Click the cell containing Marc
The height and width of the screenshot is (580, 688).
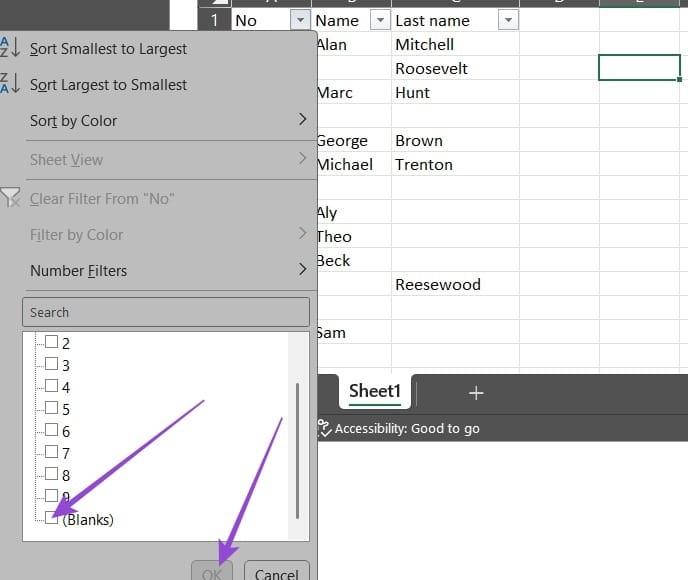(x=354, y=93)
